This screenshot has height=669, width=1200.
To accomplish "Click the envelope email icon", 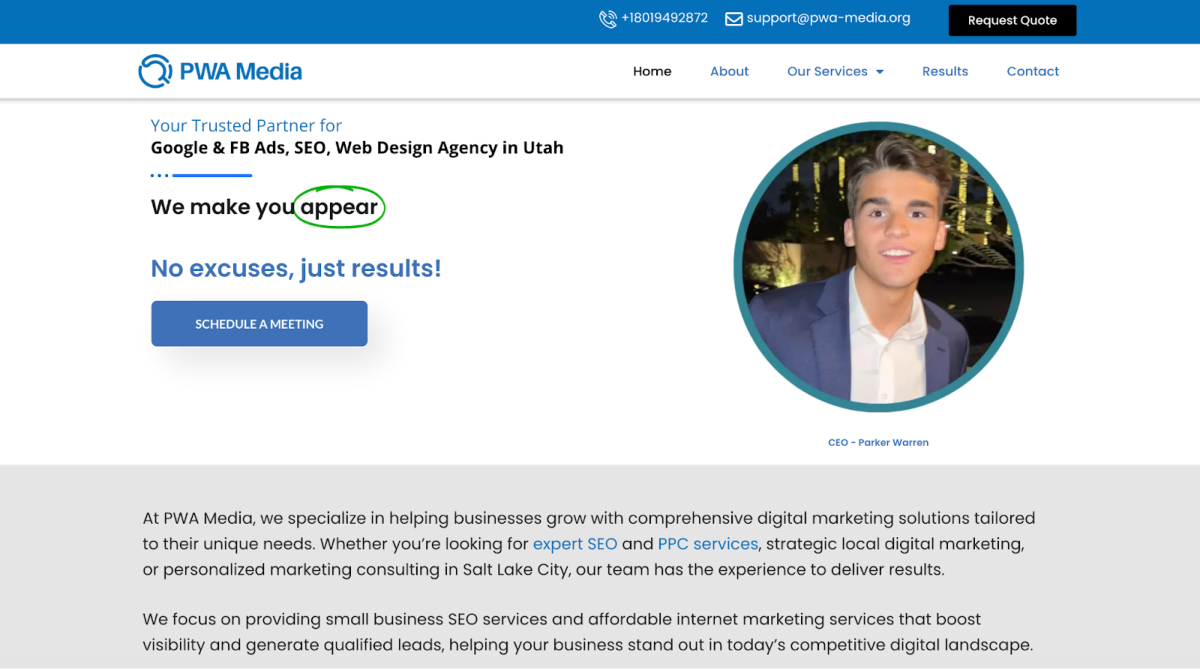I will 733,19.
